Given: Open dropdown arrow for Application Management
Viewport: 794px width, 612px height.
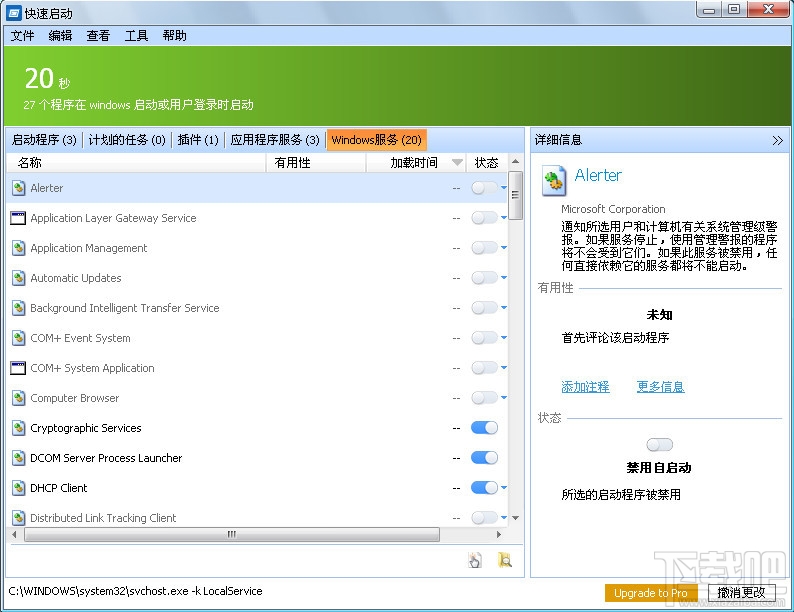Looking at the screenshot, I should pyautogui.click(x=504, y=248).
